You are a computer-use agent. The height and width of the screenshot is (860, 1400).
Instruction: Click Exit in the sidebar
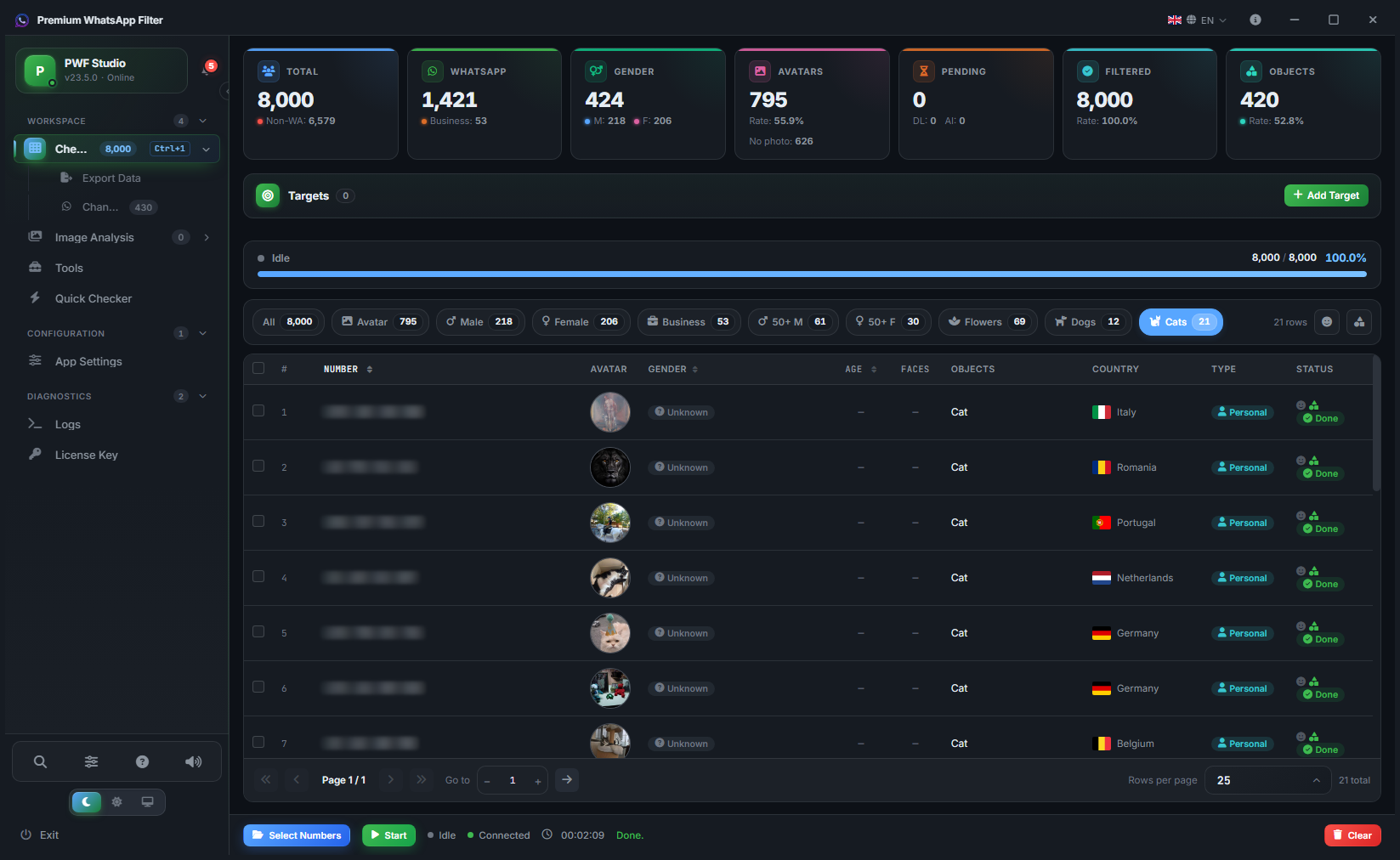tap(39, 835)
